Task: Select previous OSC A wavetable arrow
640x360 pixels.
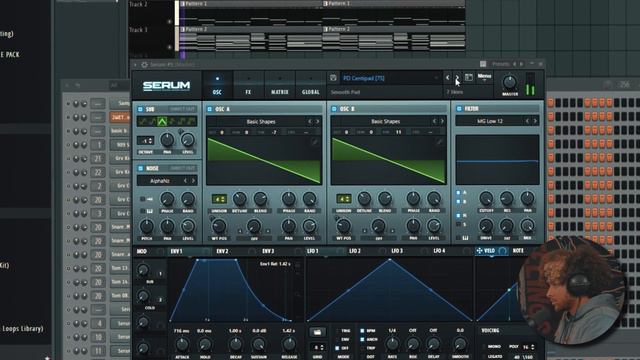Action: [310, 121]
